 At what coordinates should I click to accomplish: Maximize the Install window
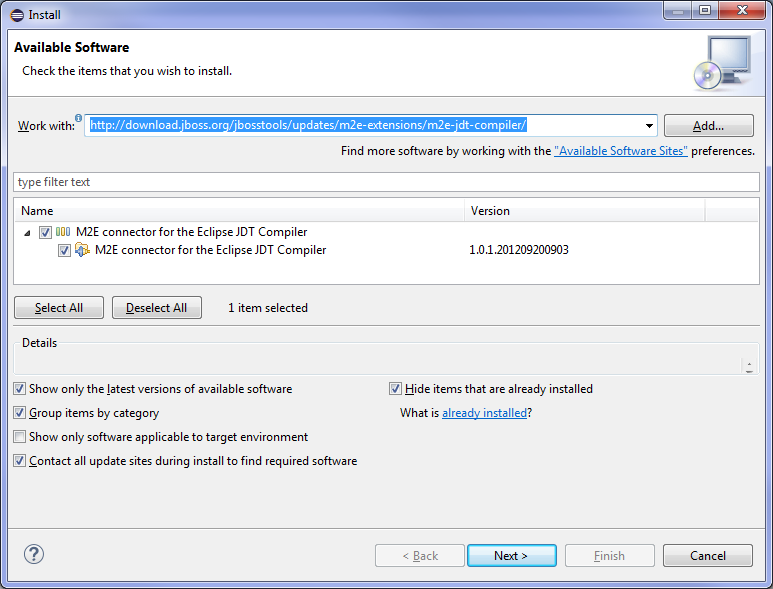click(705, 10)
